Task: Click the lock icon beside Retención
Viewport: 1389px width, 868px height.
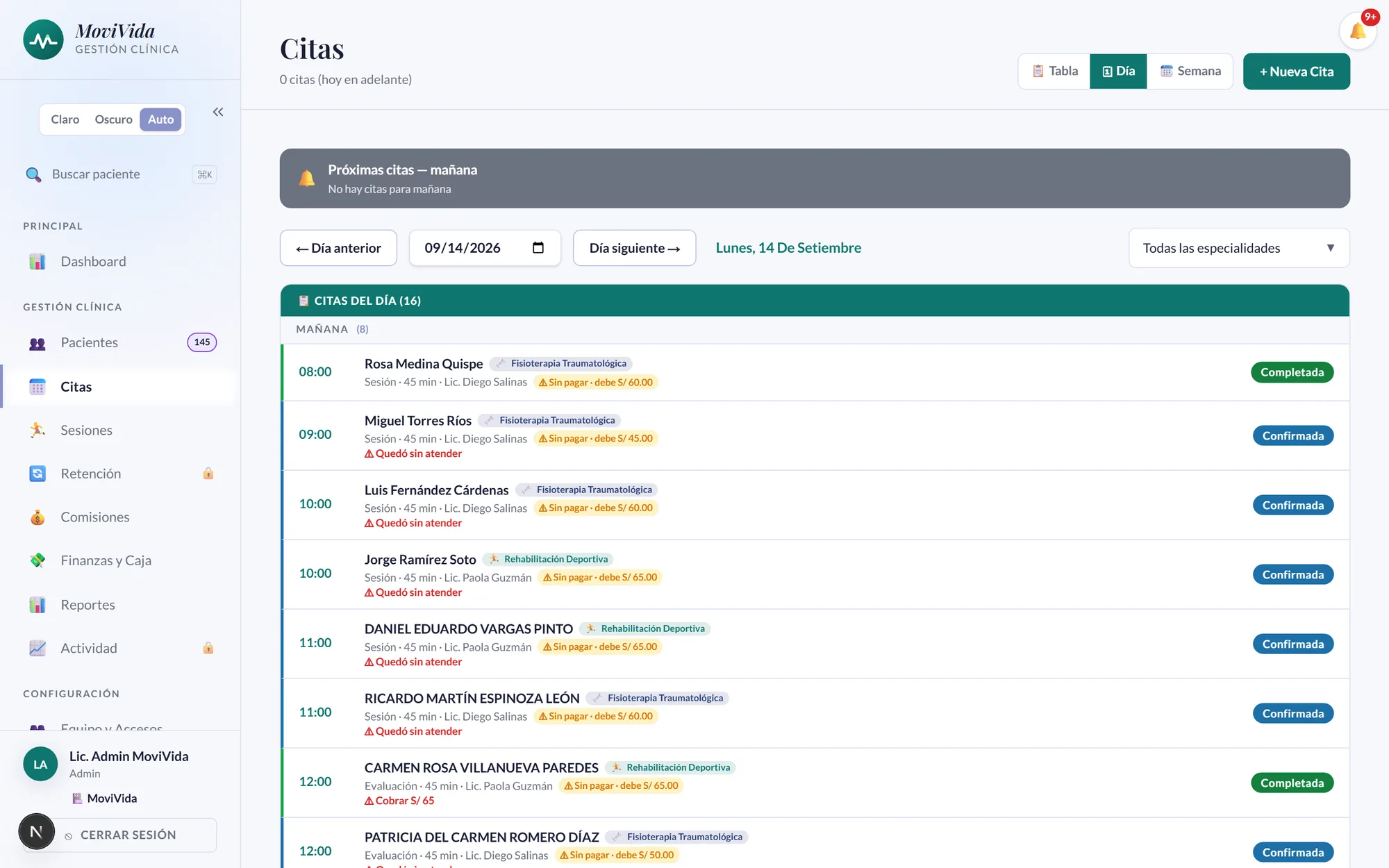Action: [x=208, y=474]
